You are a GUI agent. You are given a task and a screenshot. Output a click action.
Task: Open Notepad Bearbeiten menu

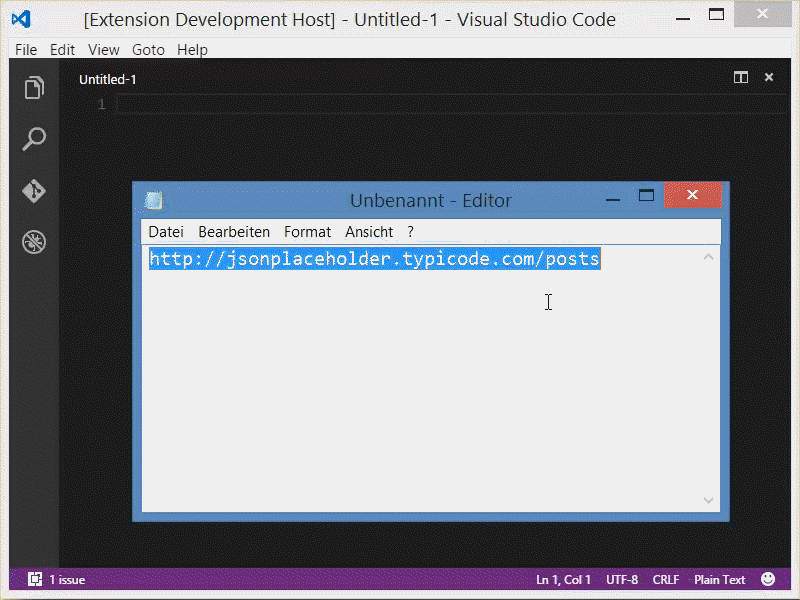[x=234, y=232]
